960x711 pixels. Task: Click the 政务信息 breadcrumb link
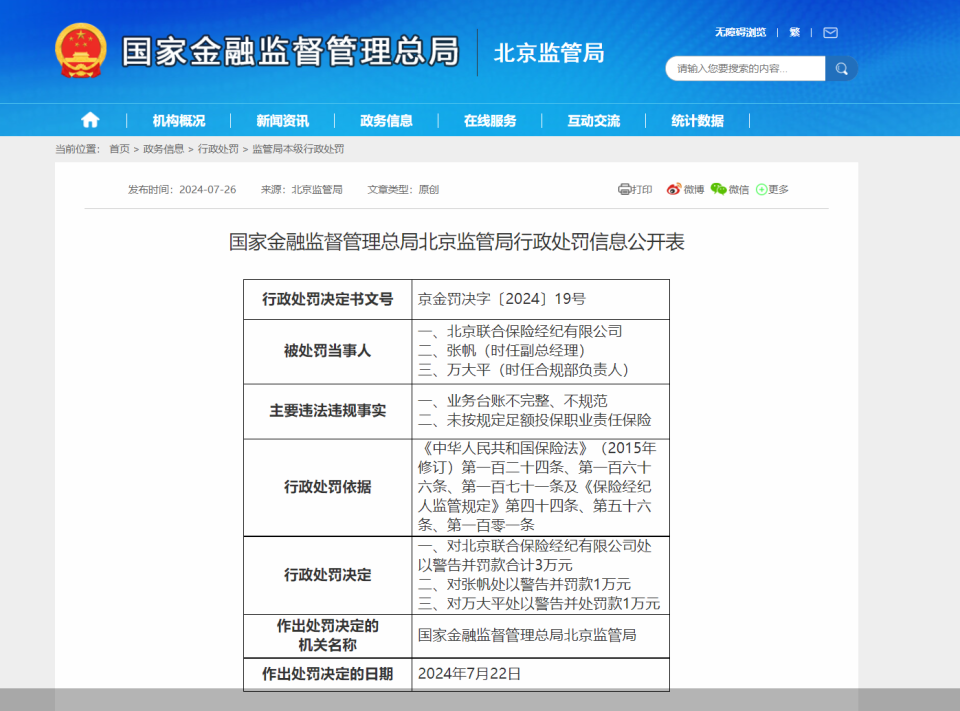[x=163, y=149]
